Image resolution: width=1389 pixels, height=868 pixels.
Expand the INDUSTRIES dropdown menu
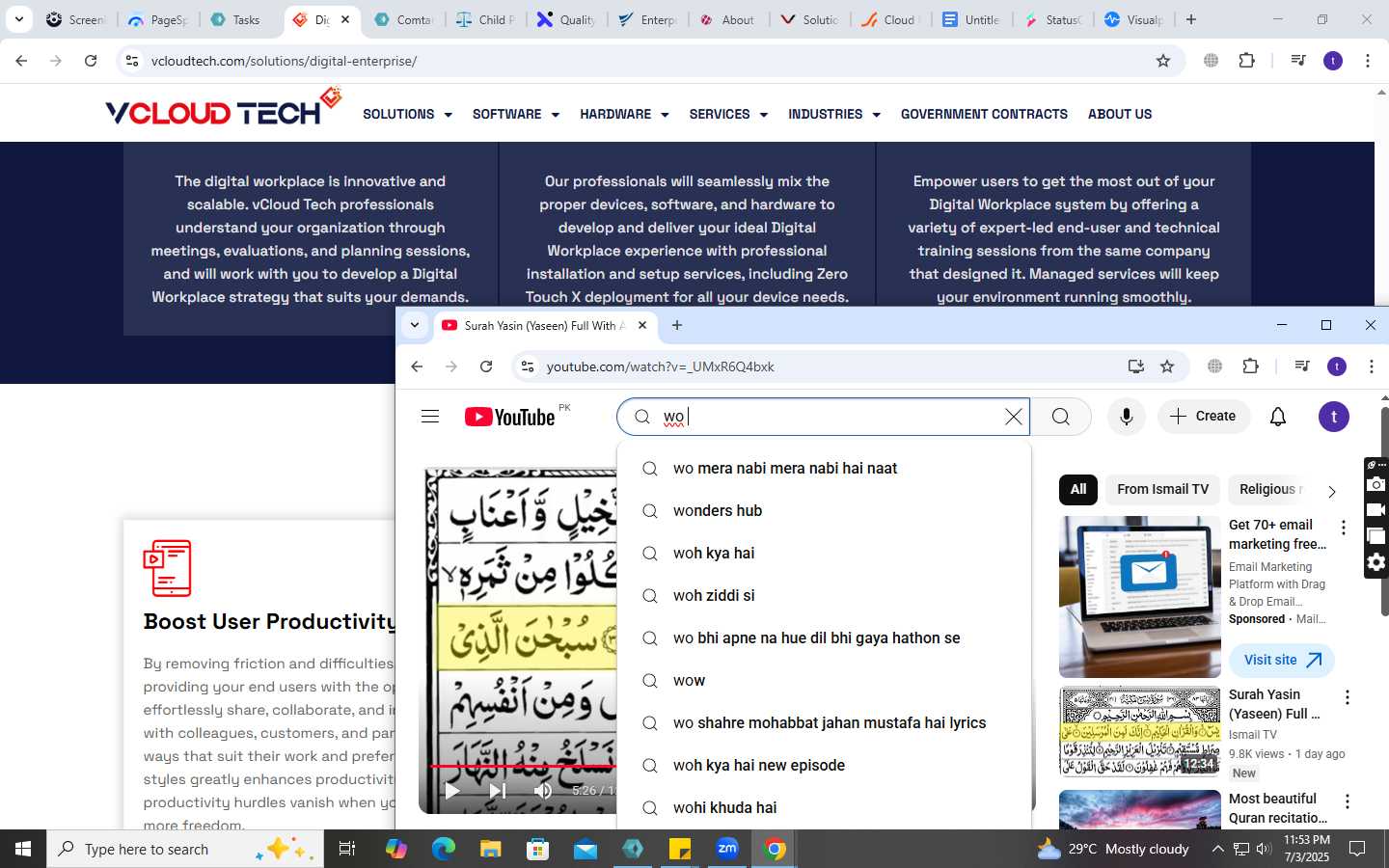tap(834, 114)
